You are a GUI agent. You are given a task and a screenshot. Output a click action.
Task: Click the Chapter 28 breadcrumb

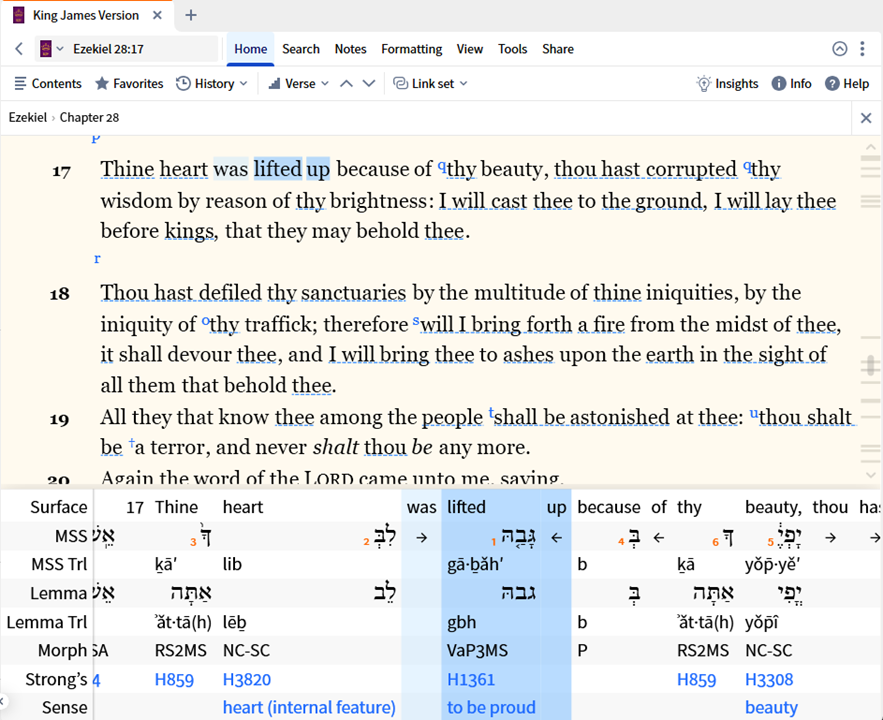(x=90, y=118)
